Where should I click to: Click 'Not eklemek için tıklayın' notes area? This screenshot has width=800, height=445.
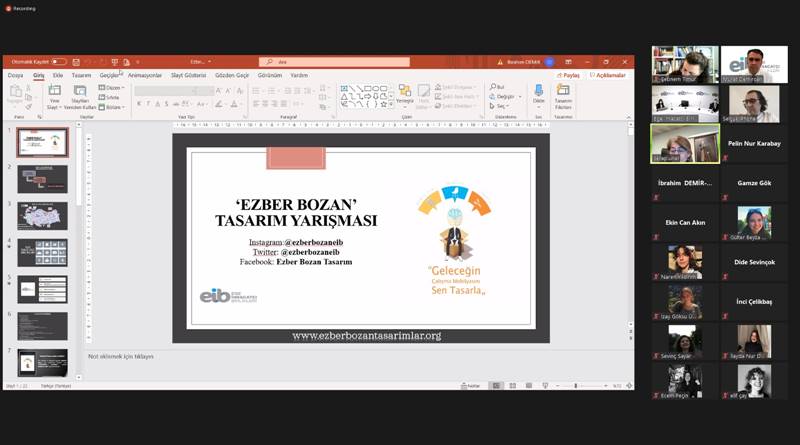(x=121, y=356)
